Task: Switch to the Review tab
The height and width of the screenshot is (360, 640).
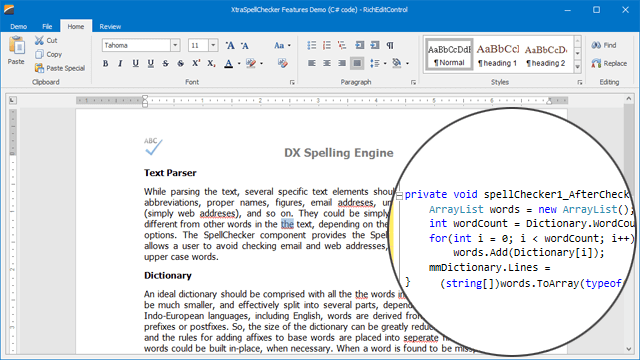Action: click(110, 27)
